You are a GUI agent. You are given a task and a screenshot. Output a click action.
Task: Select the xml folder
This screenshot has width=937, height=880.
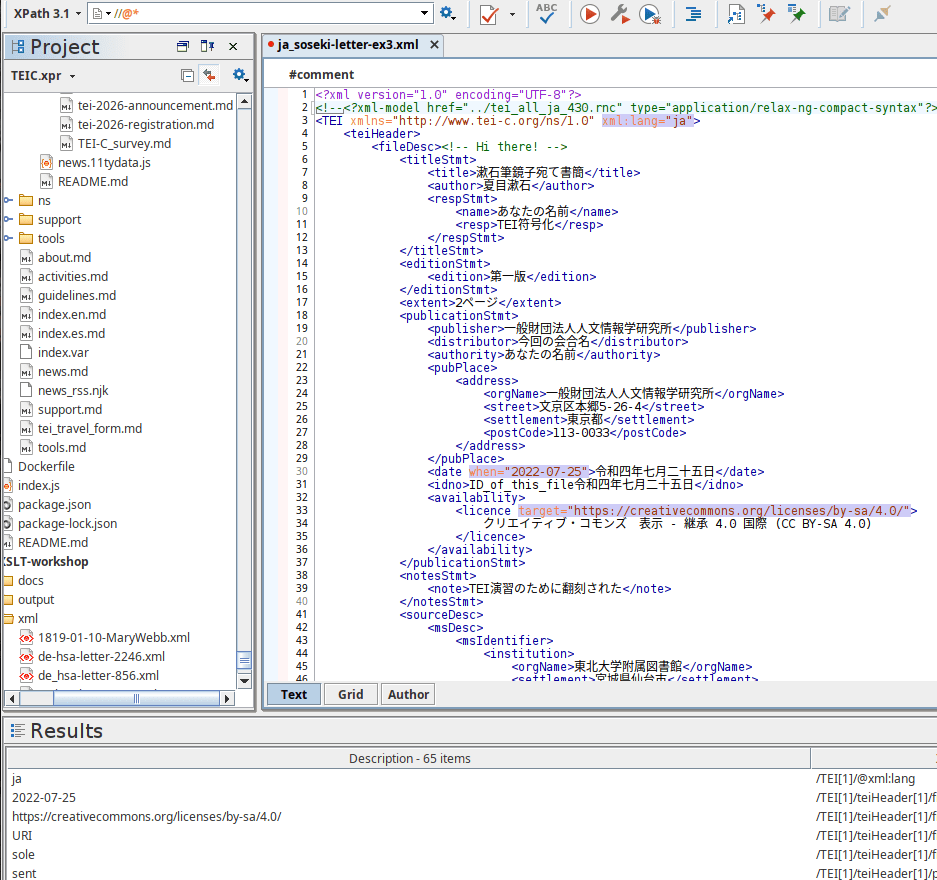[27, 618]
